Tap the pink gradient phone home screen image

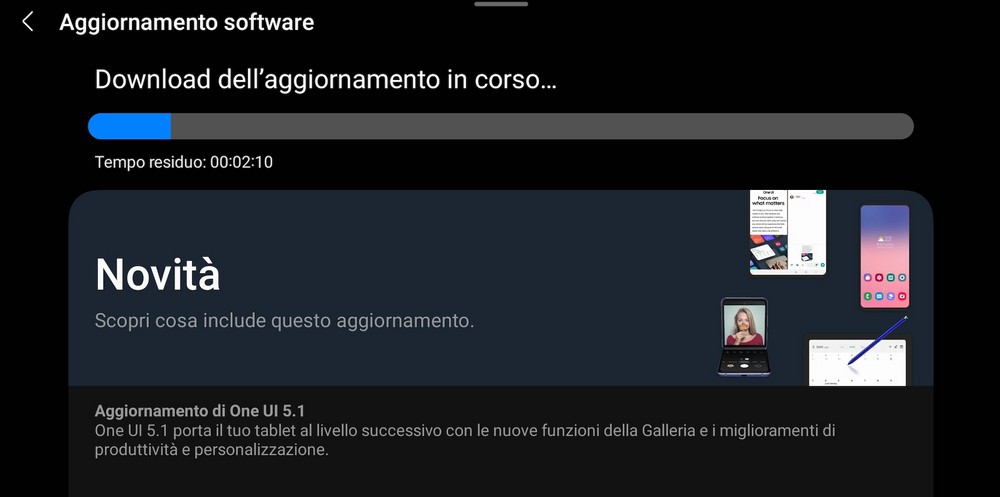[885, 256]
